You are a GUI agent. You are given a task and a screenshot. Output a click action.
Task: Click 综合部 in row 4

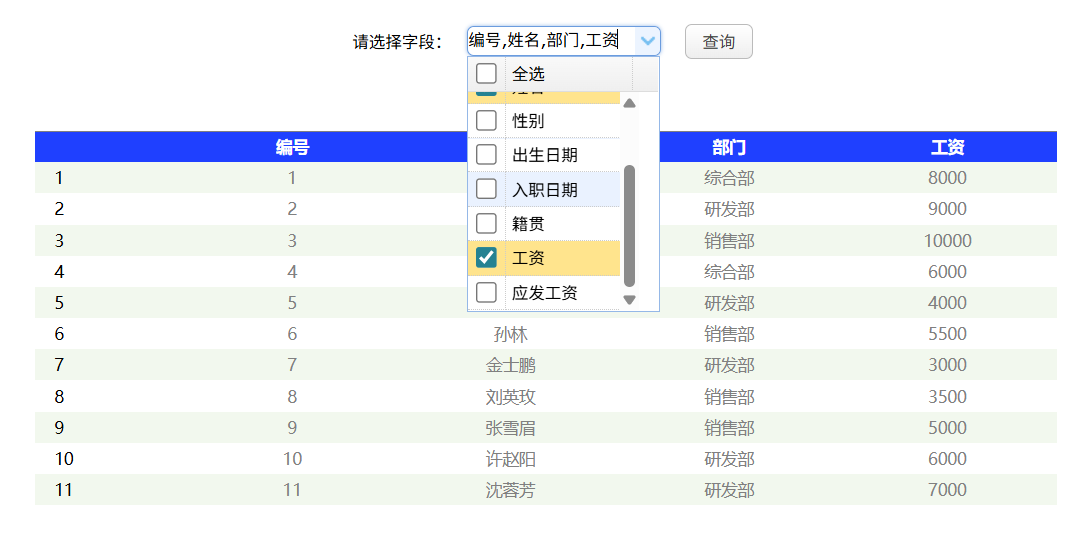(729, 272)
